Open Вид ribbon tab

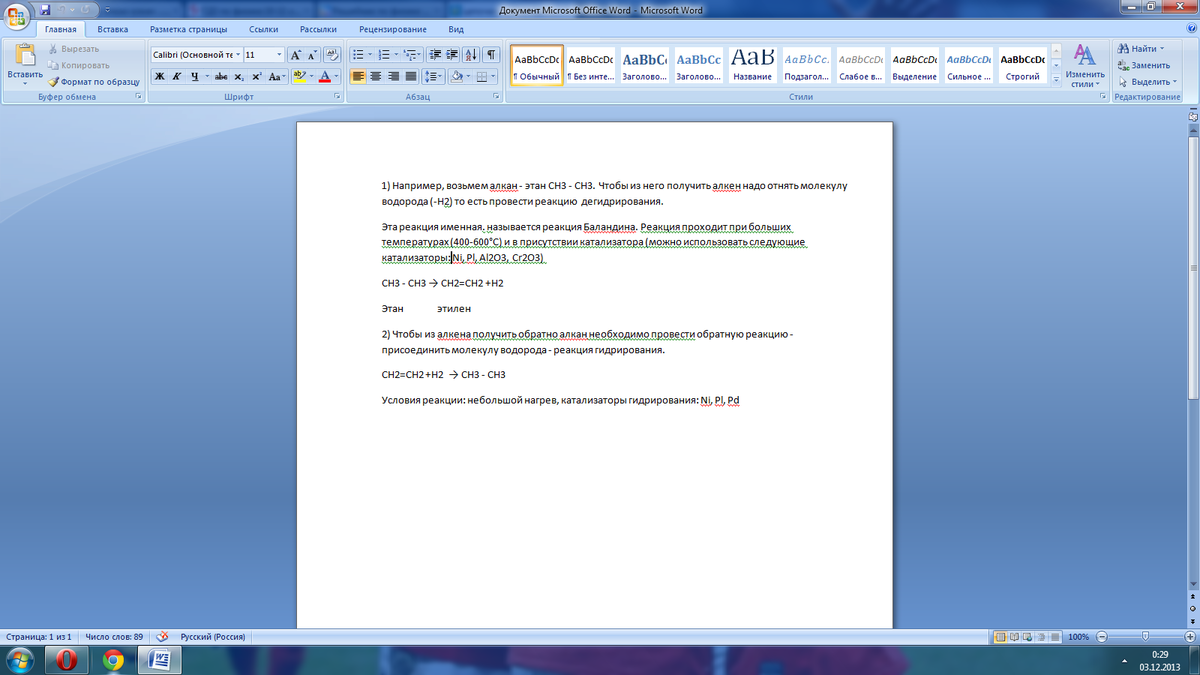[456, 30]
